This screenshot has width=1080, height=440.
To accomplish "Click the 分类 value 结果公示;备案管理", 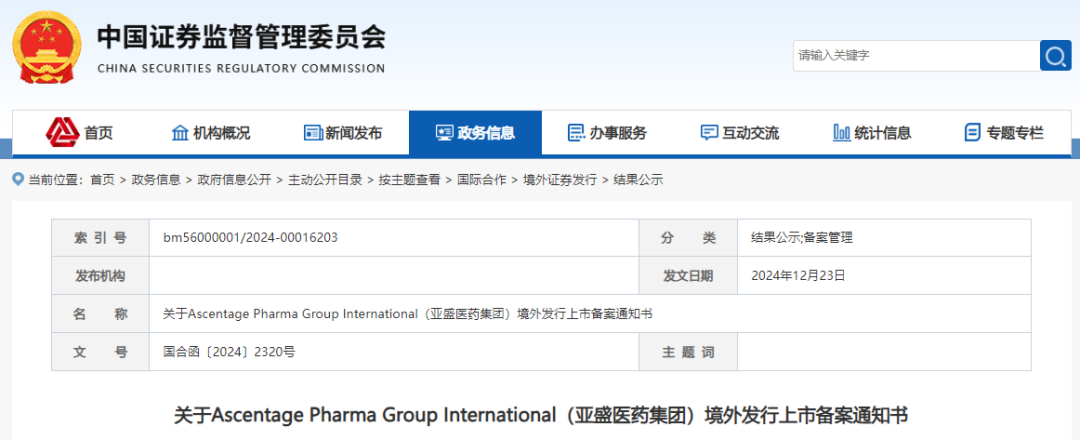I will tap(802, 238).
